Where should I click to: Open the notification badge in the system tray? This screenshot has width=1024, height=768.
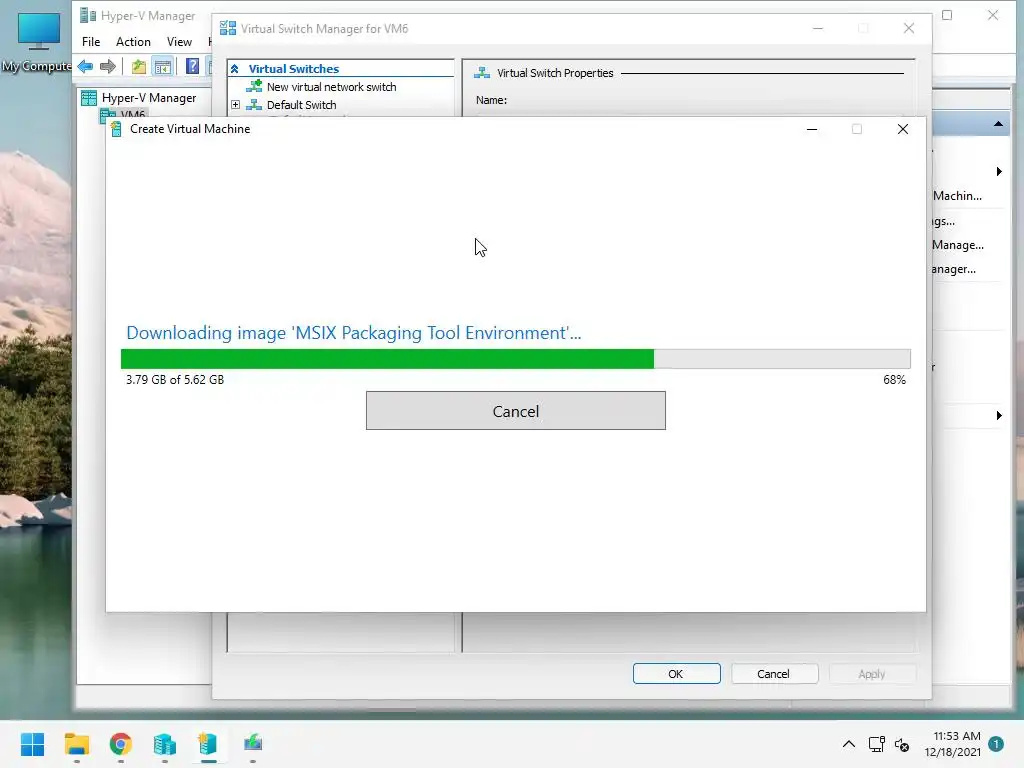point(996,743)
